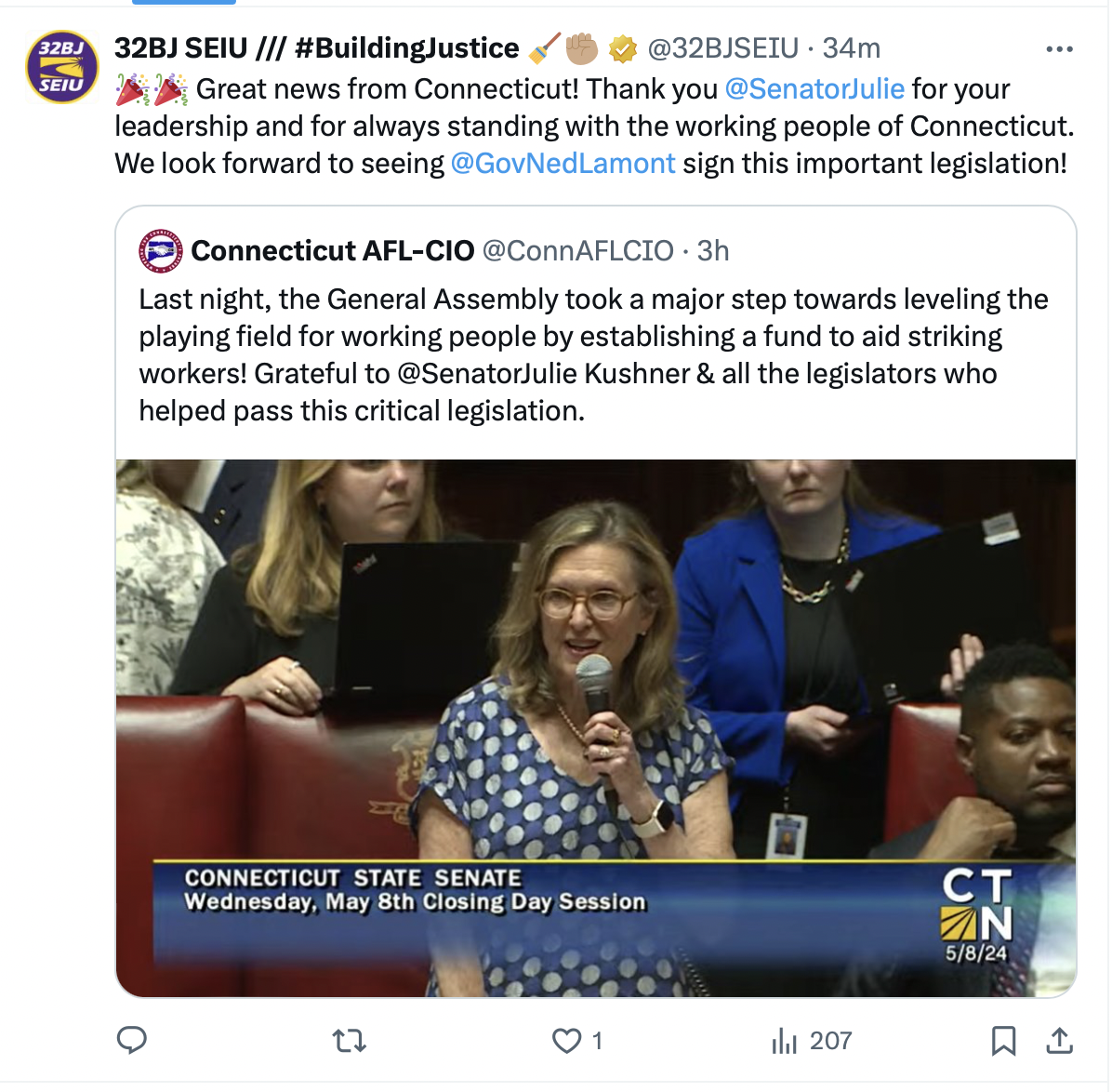1112x1092 pixels.
Task: Open Connecticut AFL-CIO avatar in quoted tweet
Action: pos(160,251)
